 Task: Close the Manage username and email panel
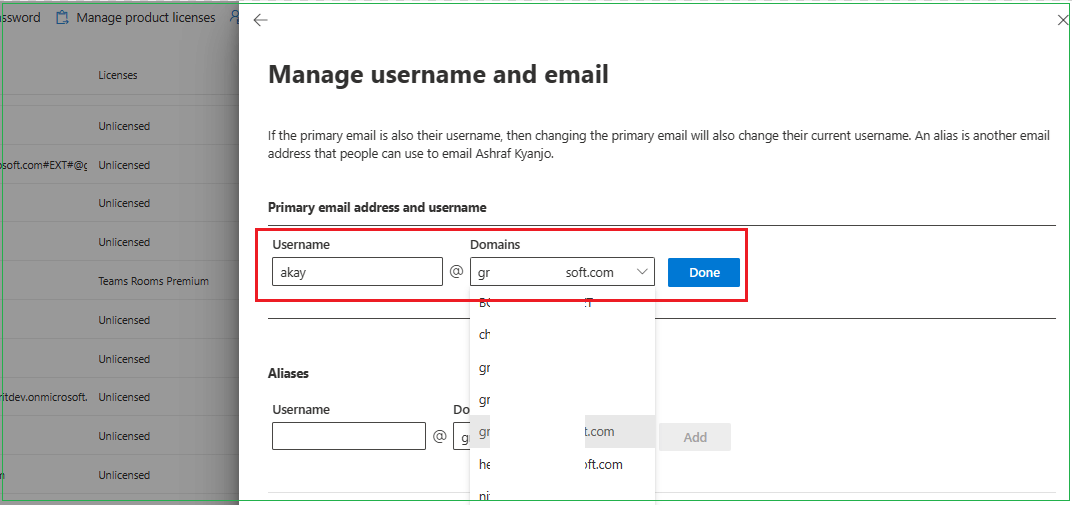tap(1063, 21)
